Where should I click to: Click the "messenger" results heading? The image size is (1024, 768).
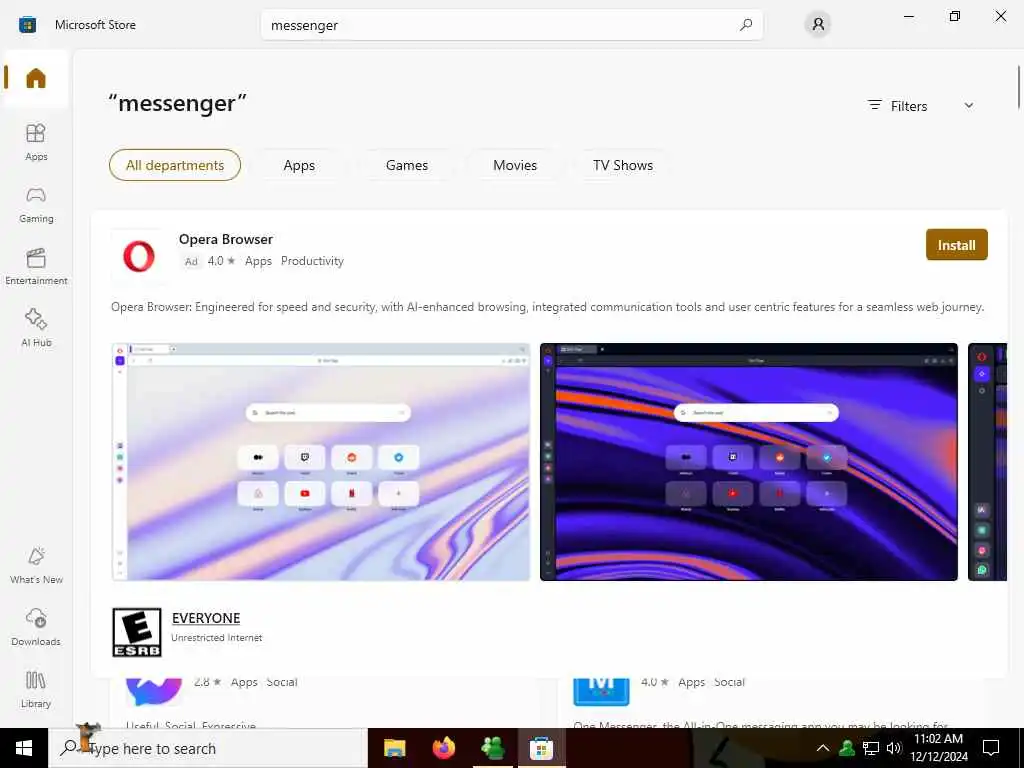(x=178, y=103)
